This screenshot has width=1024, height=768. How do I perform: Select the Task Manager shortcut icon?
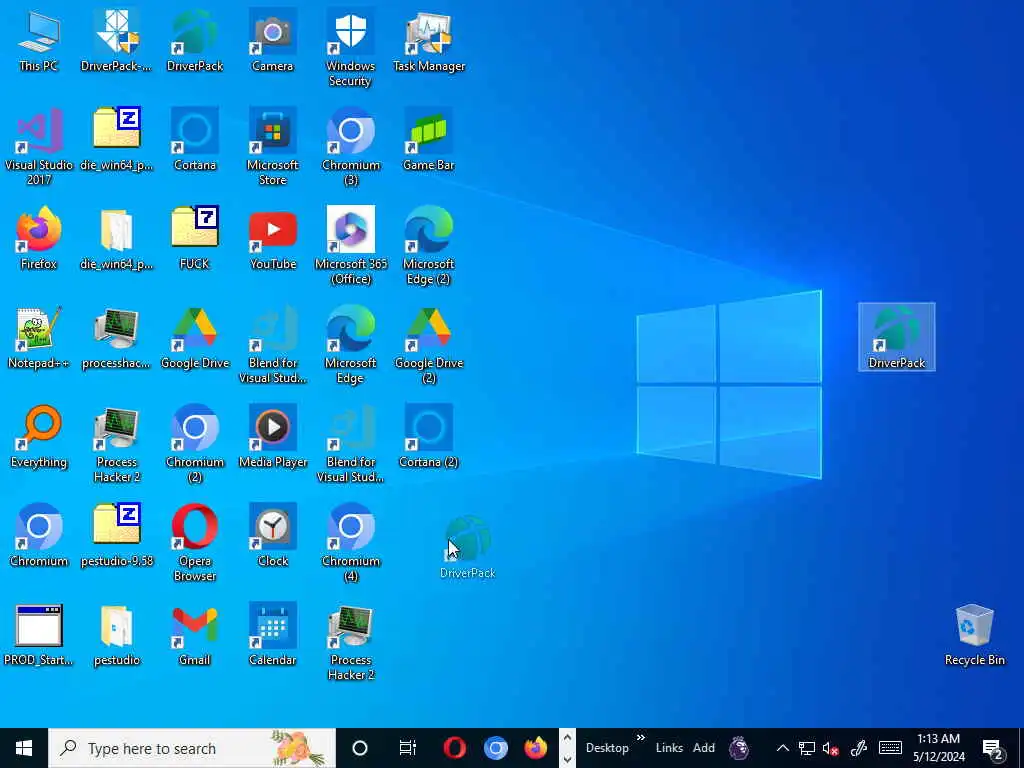(428, 40)
